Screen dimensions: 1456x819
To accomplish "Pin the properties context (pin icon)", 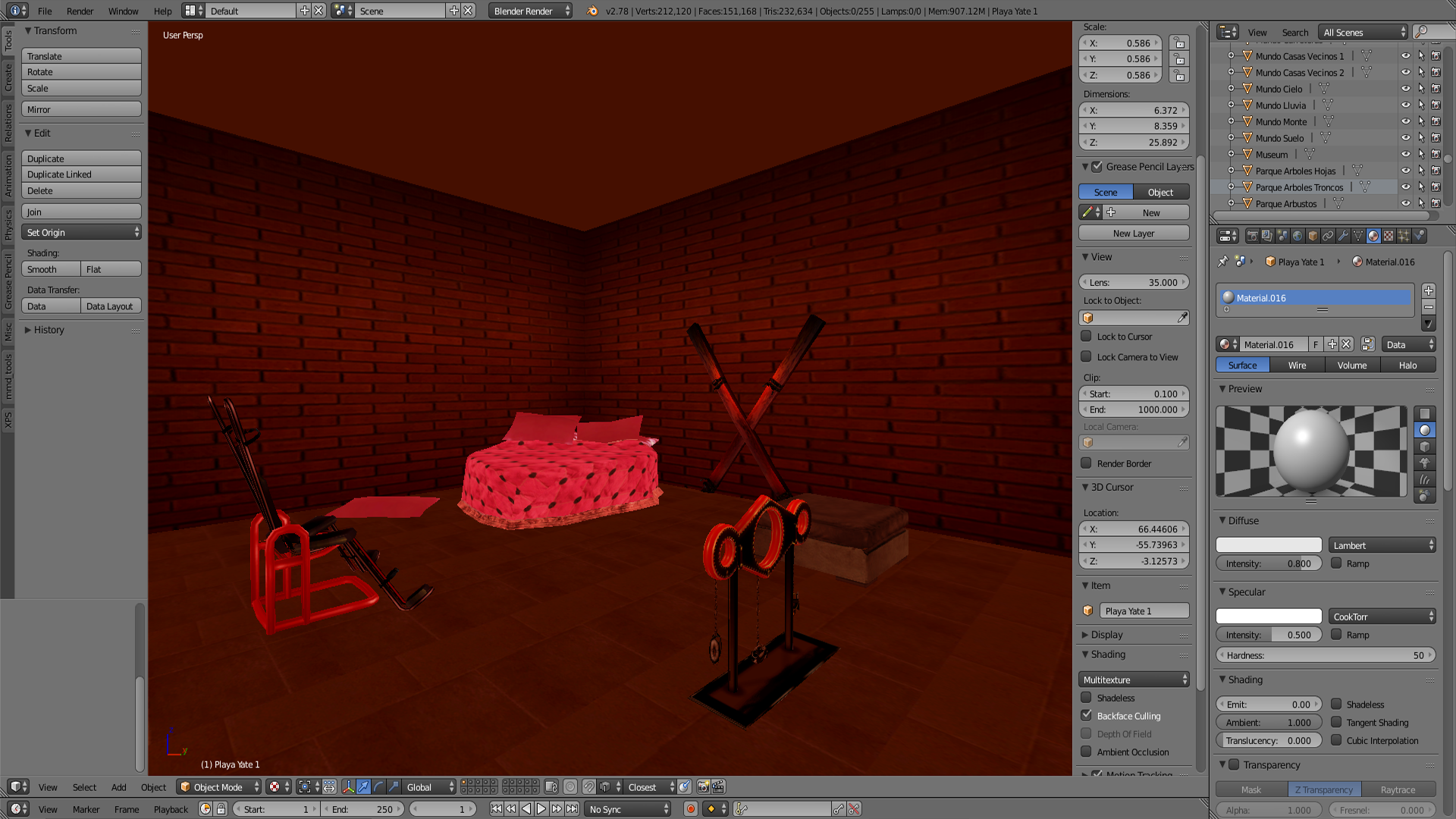I will coord(1222,262).
